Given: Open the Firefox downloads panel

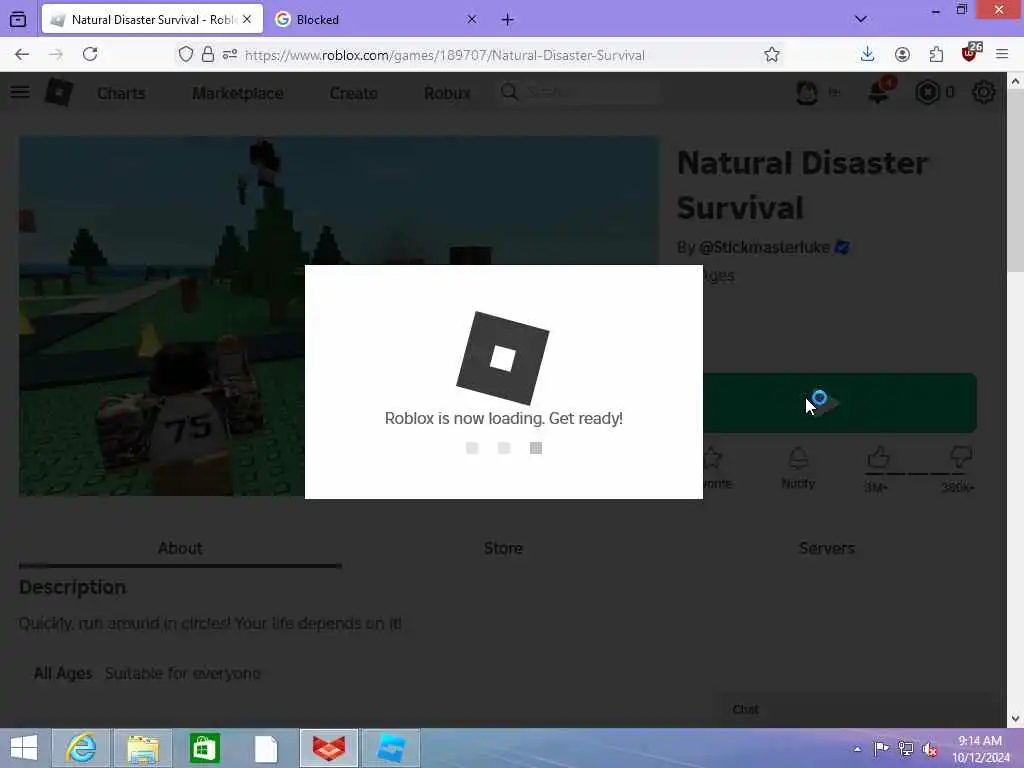Looking at the screenshot, I should [x=867, y=54].
